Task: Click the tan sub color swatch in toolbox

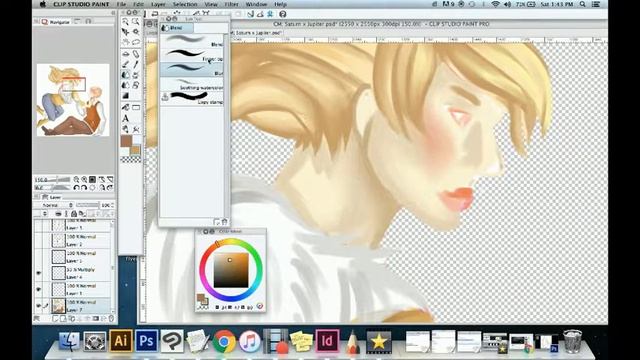Action: (x=135, y=149)
